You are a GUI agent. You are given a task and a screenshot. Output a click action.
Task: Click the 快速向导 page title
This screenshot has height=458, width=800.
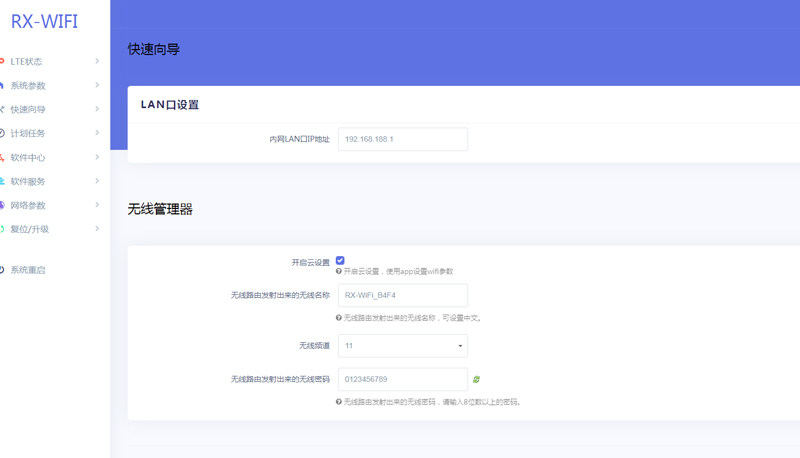pyautogui.click(x=154, y=49)
